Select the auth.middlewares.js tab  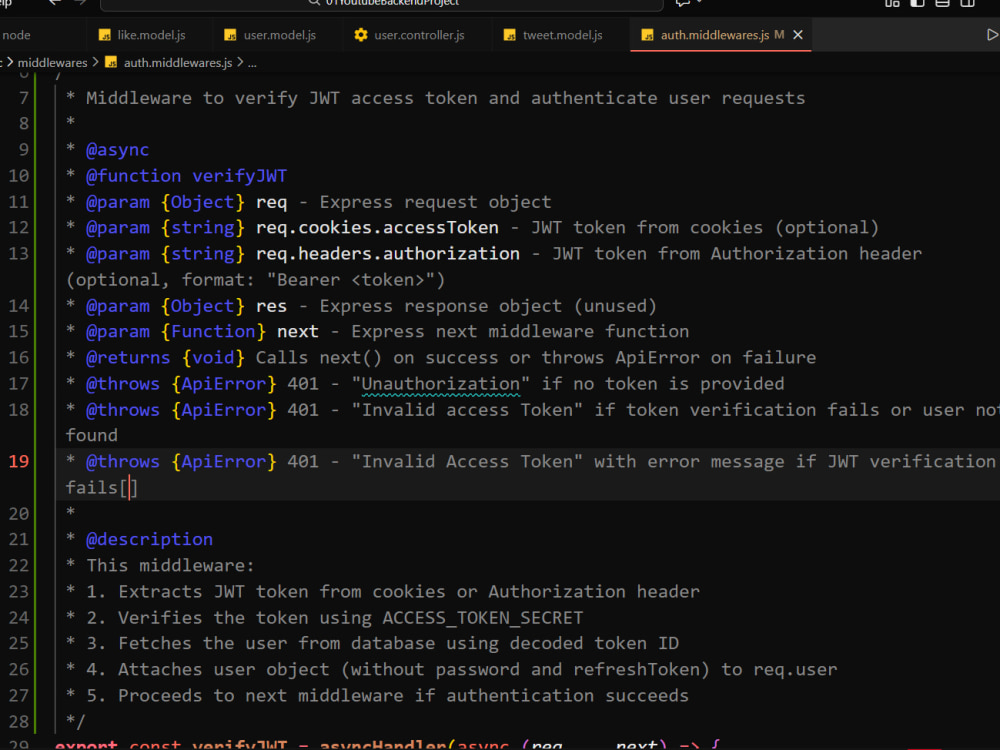tap(714, 35)
